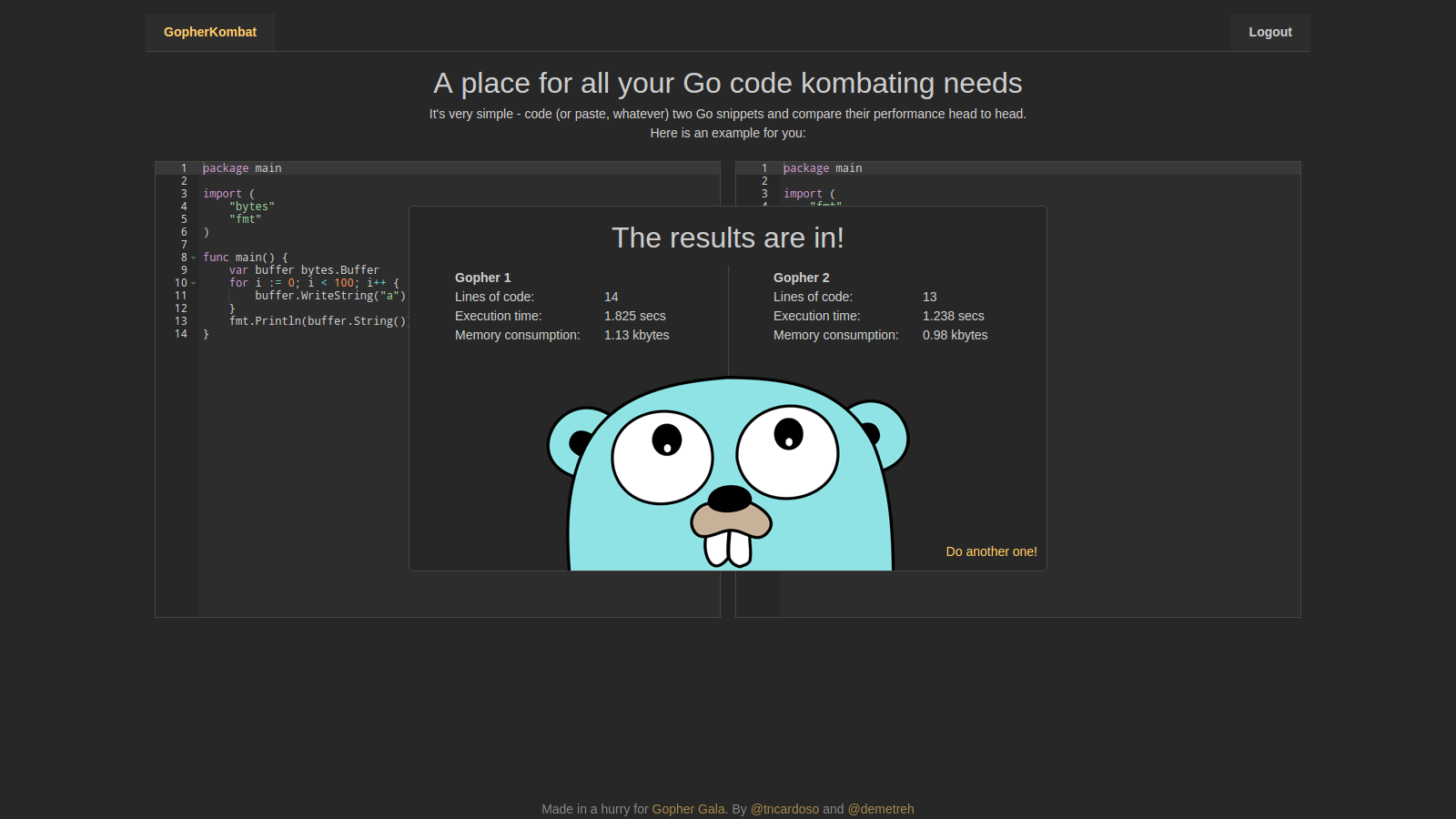Select Gopher 2 memory value '0.98 kbytes'
The height and width of the screenshot is (819, 1456).
tap(955, 335)
